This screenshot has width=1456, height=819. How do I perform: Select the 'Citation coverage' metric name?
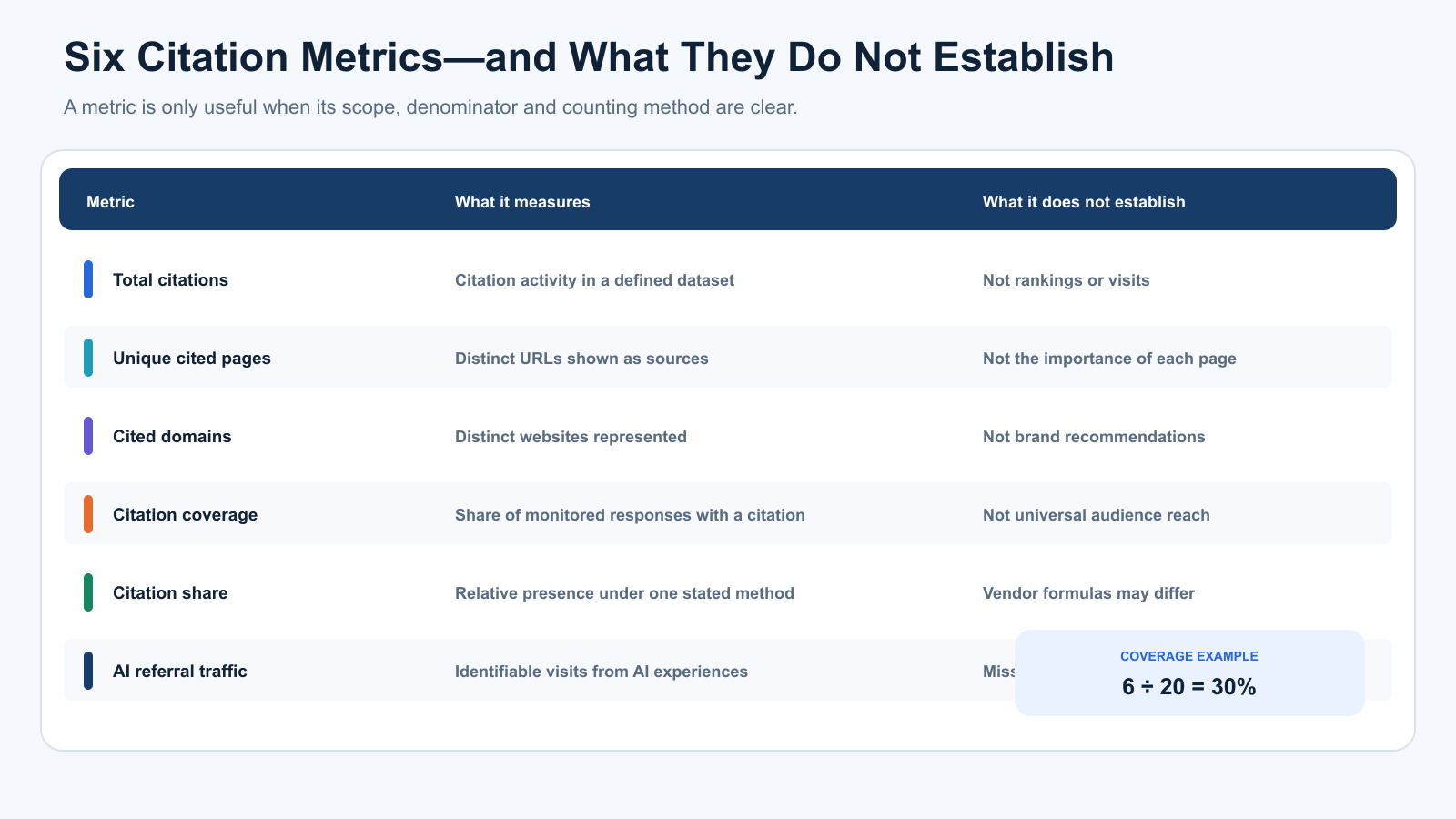point(185,515)
